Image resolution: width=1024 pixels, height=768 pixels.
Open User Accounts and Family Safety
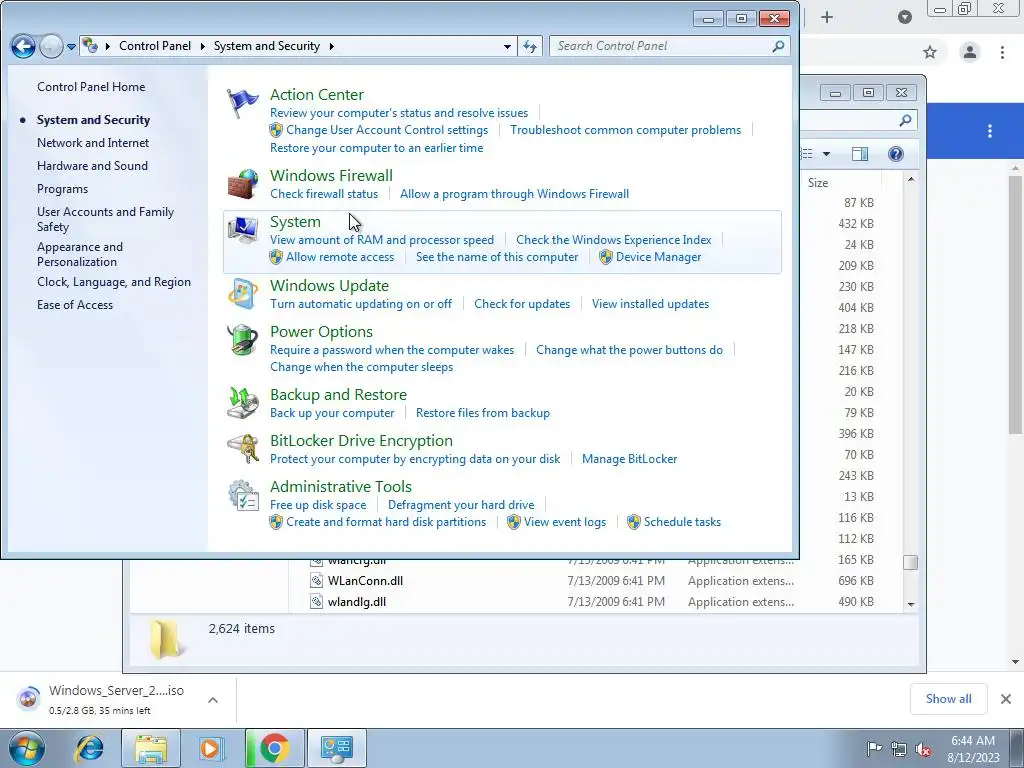coord(105,219)
